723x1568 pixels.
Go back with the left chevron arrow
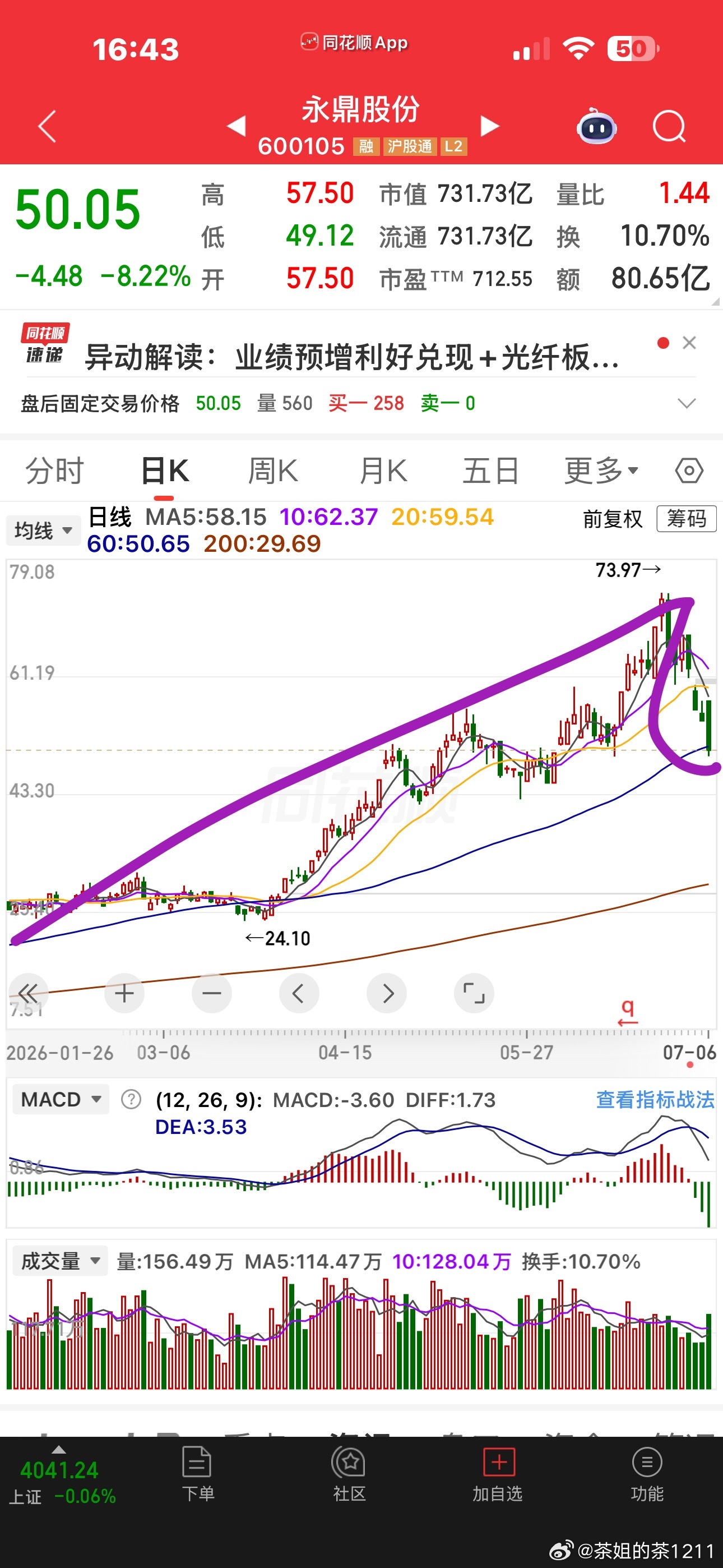click(x=47, y=127)
